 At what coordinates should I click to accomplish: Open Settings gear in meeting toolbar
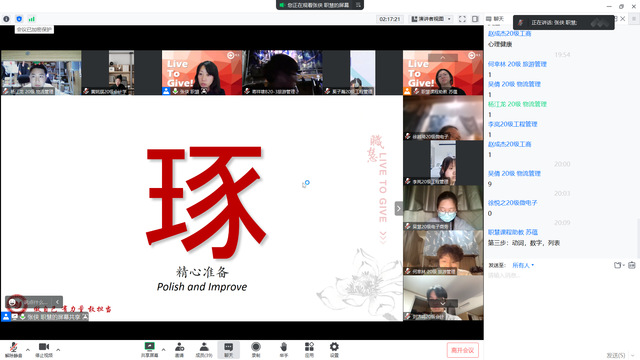(x=334, y=349)
